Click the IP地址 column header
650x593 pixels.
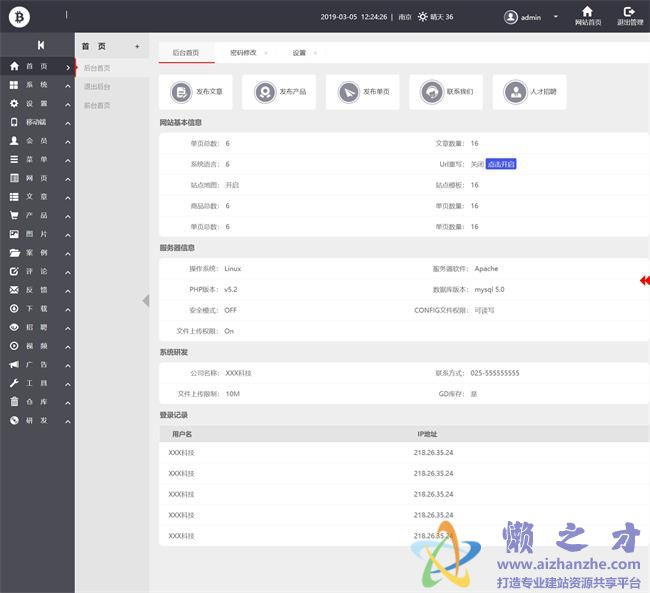point(427,434)
